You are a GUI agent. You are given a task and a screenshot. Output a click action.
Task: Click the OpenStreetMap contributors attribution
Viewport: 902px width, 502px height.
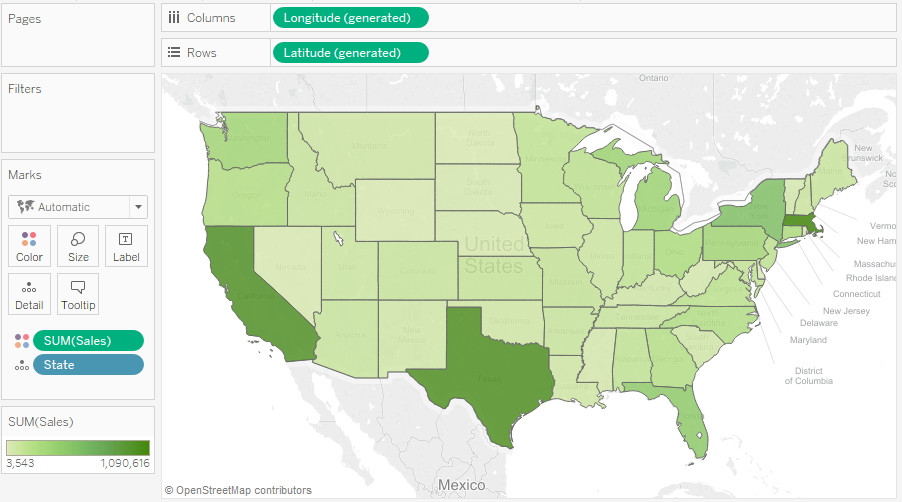coord(238,490)
